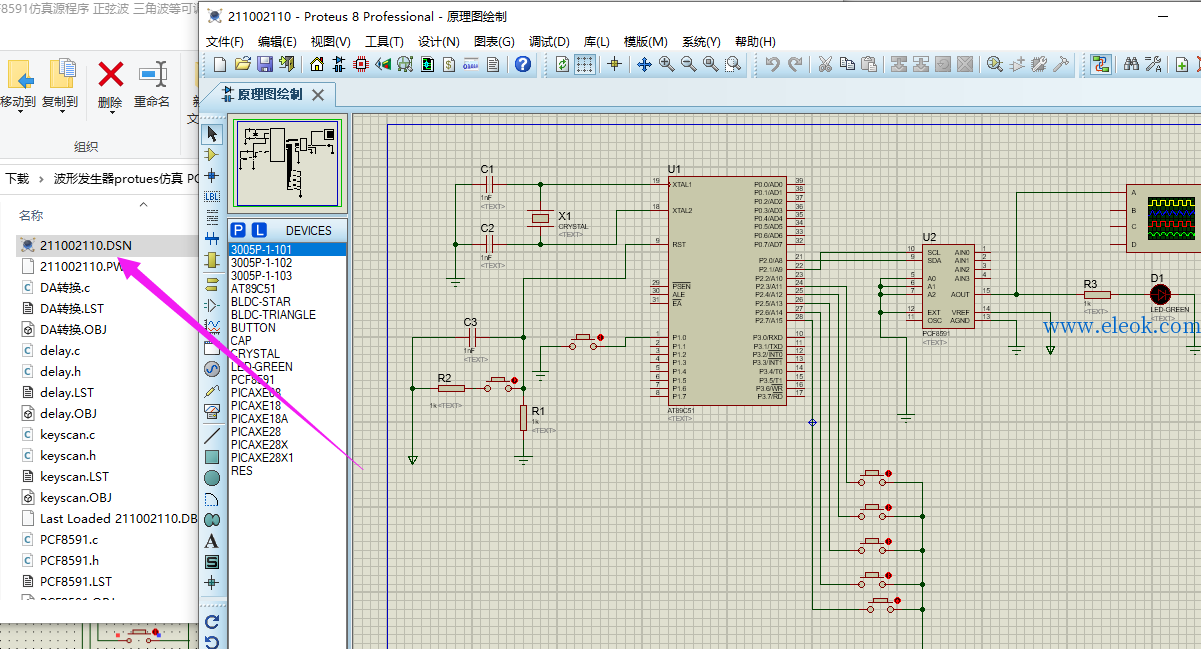Open the 帮助(H) menu
The height and width of the screenshot is (649, 1201).
pyautogui.click(x=755, y=42)
